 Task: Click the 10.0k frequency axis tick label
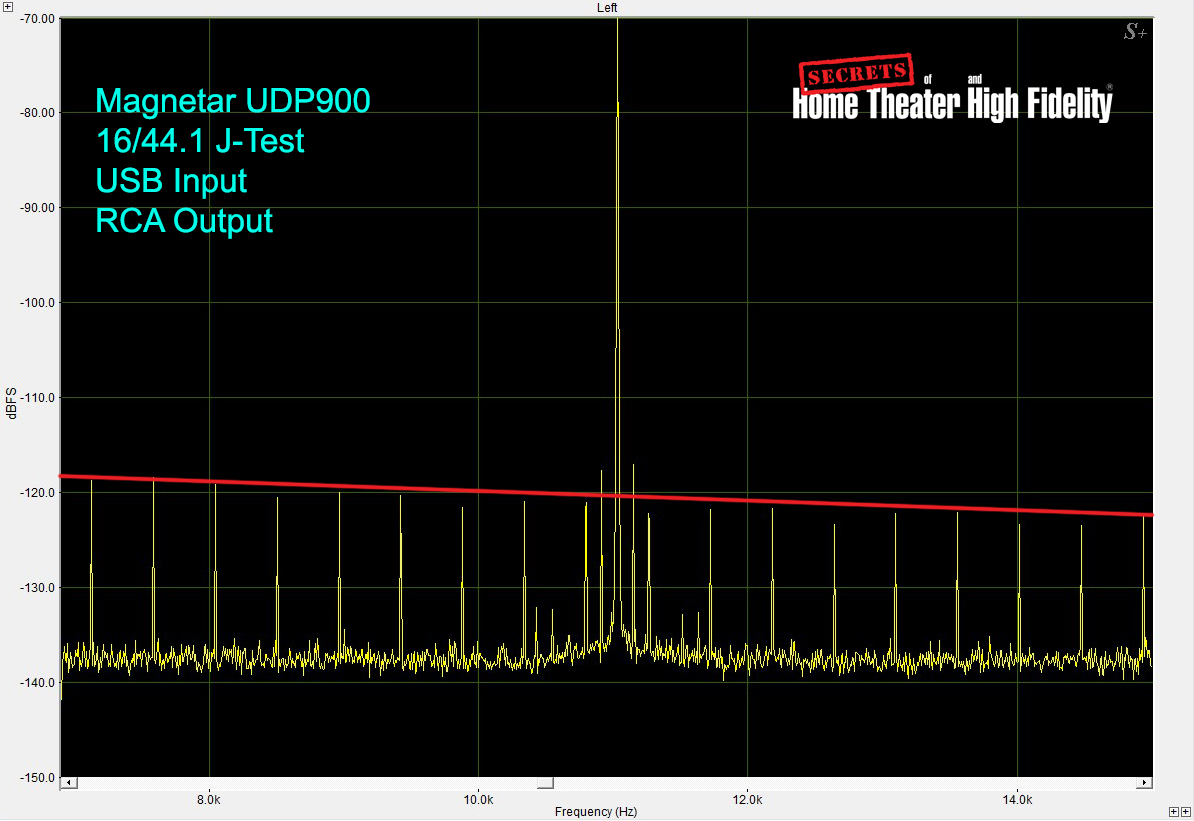pyautogui.click(x=478, y=800)
